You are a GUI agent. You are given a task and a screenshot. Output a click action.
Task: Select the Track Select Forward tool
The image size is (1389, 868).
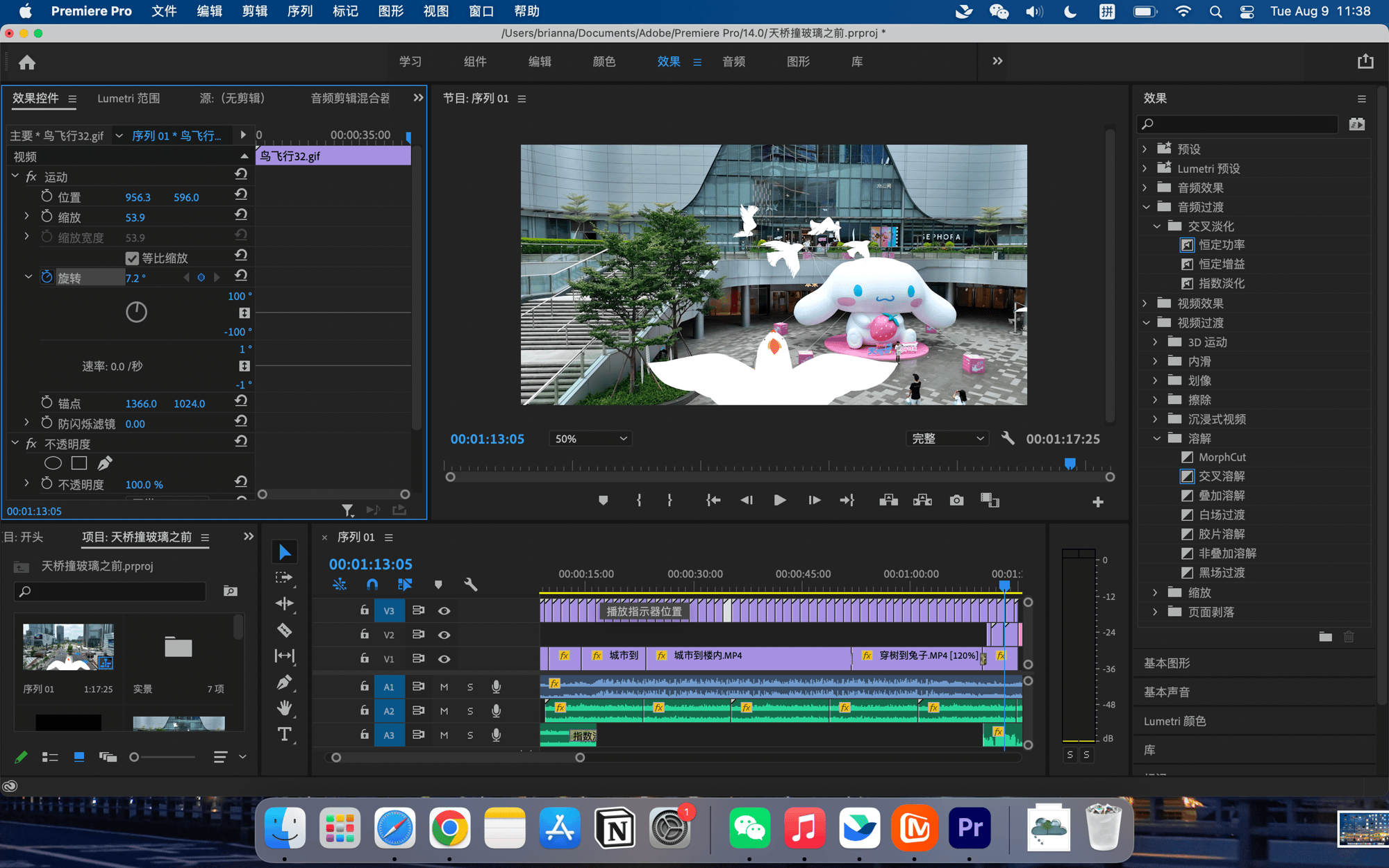[x=284, y=578]
